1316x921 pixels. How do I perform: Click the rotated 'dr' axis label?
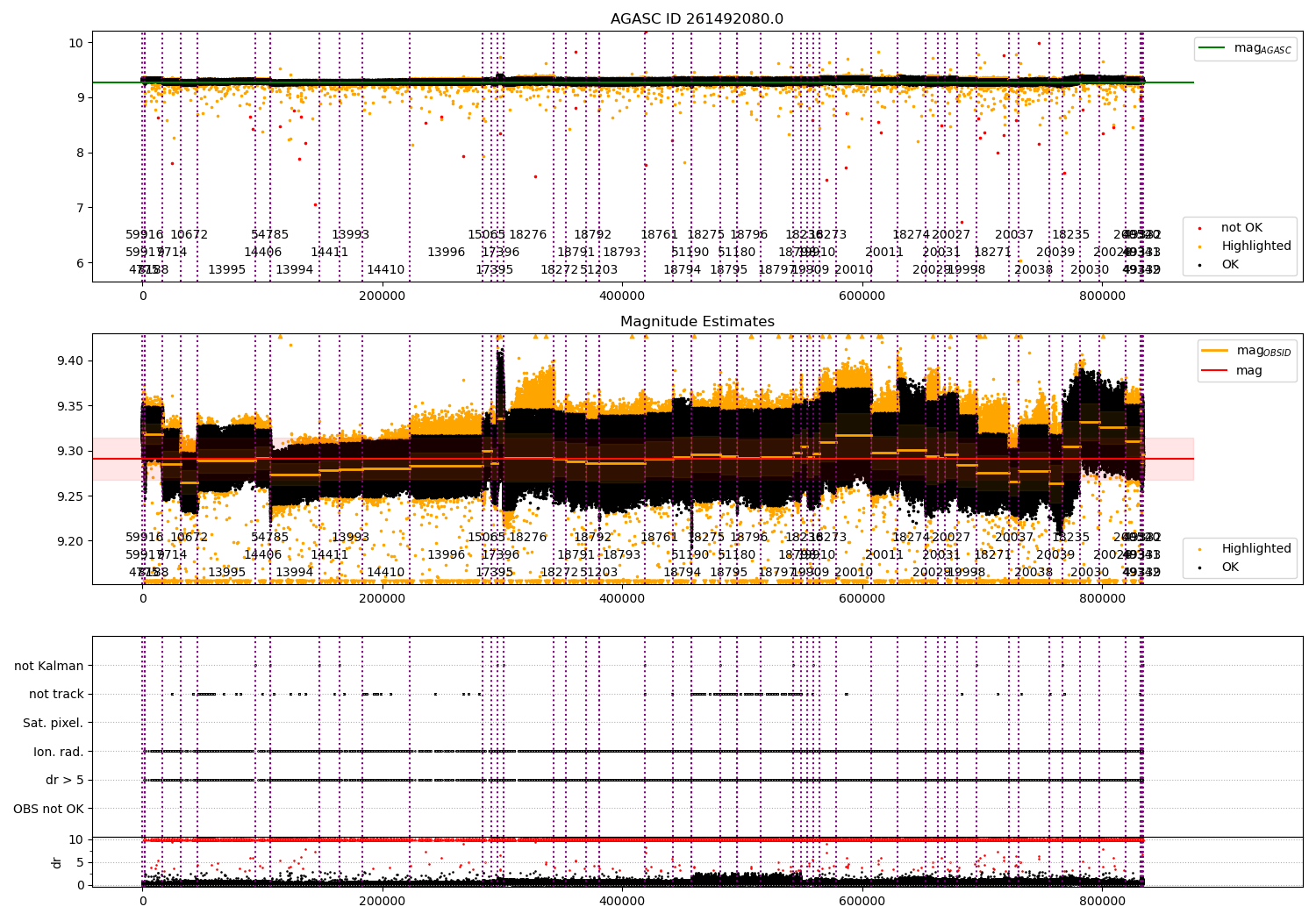(x=57, y=862)
